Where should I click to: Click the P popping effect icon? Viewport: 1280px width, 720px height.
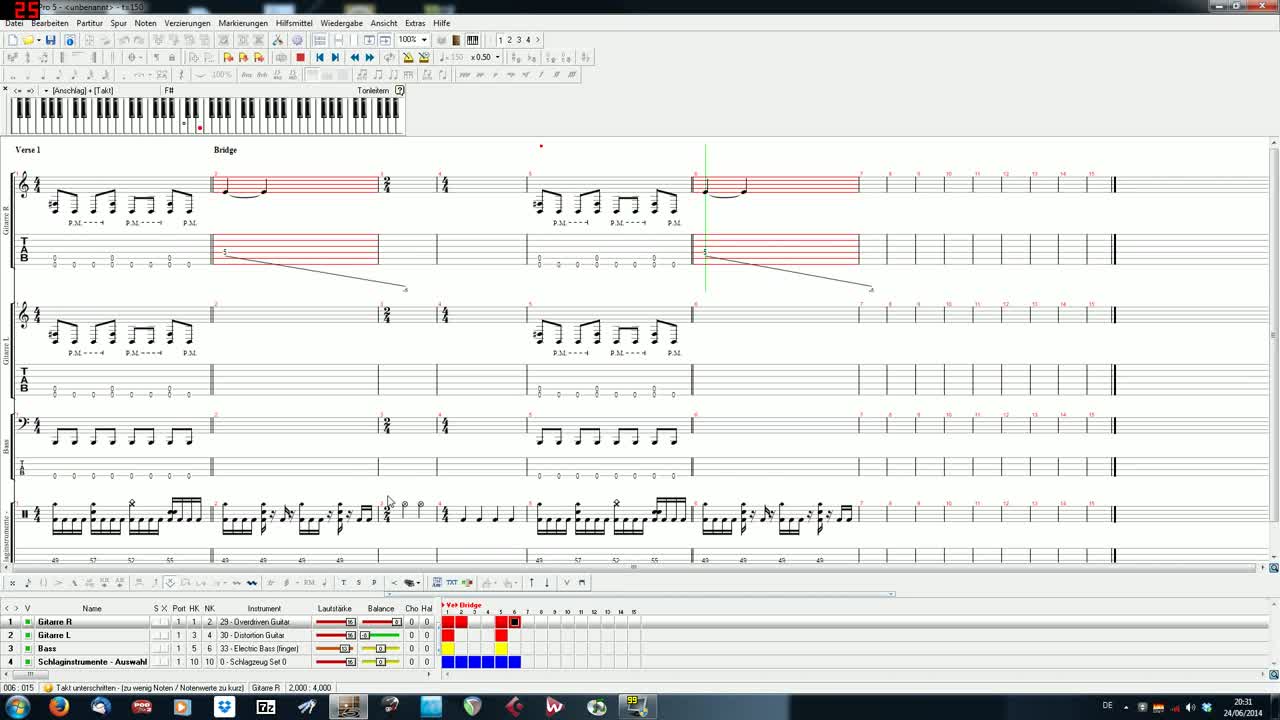374,582
